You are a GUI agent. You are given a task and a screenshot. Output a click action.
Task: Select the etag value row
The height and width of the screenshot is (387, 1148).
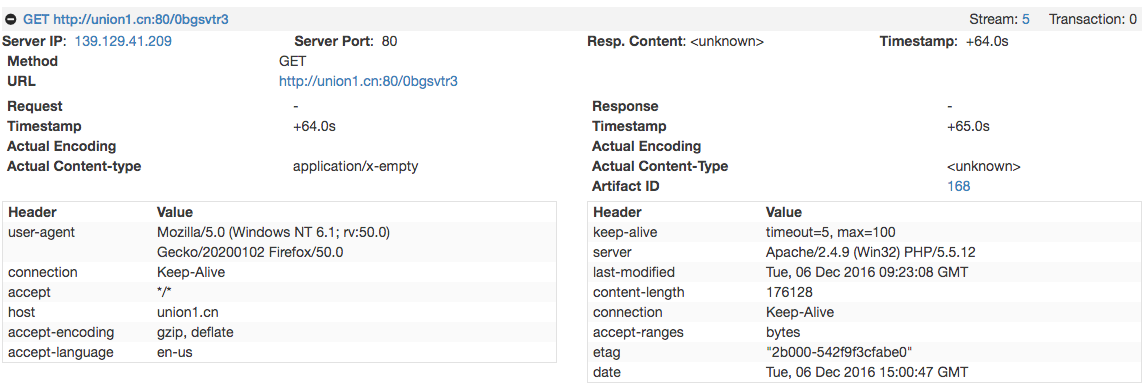pos(865,352)
